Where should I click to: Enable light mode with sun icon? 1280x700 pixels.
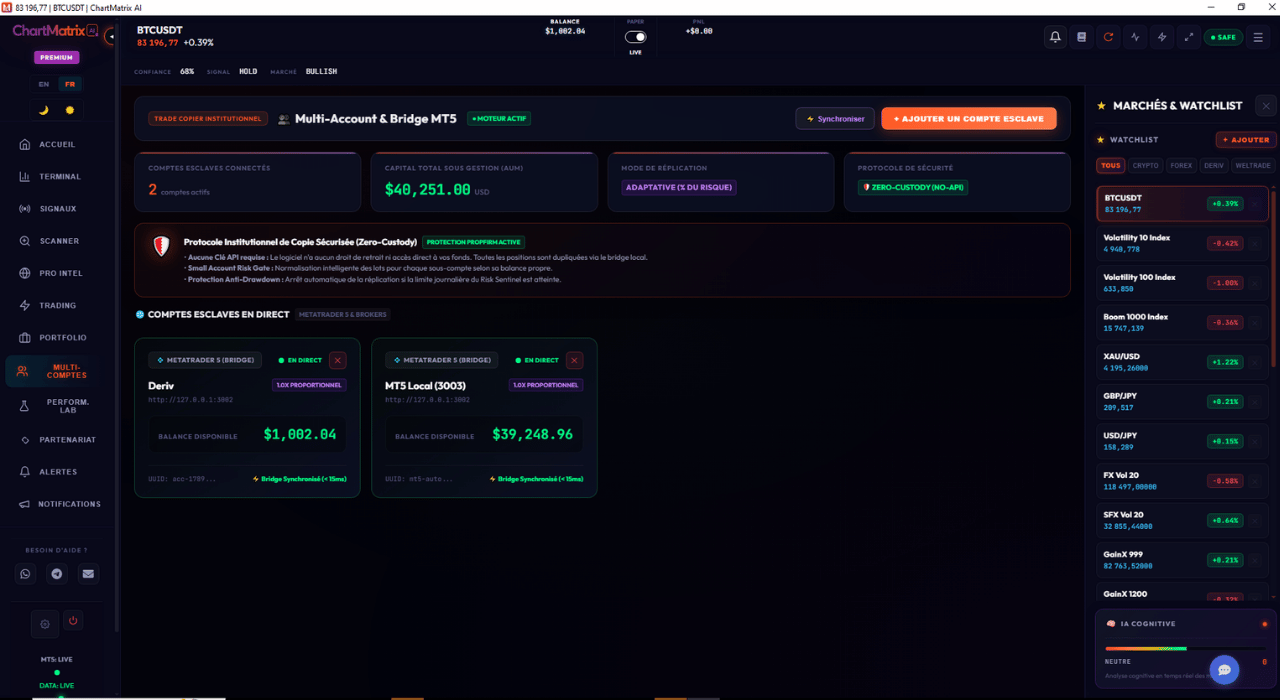click(x=70, y=110)
